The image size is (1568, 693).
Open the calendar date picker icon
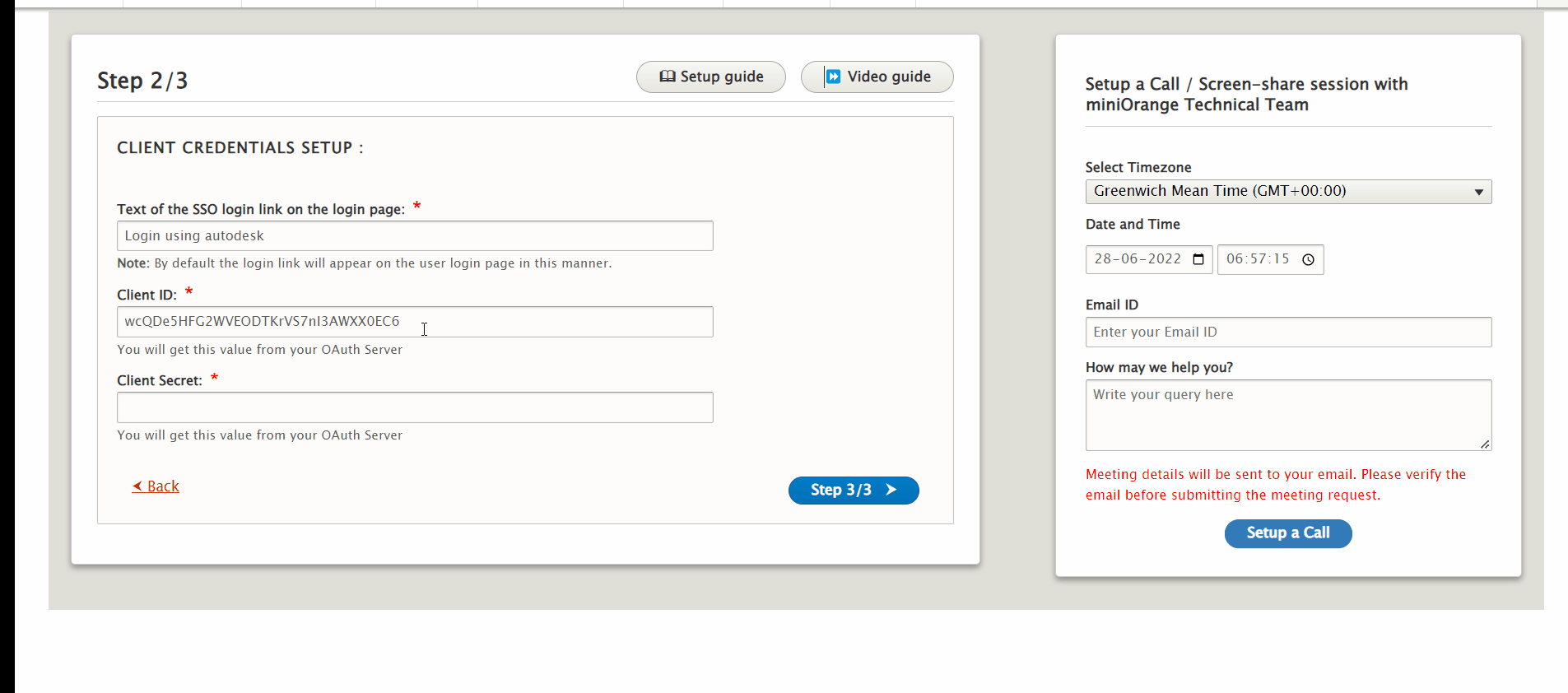coord(1198,260)
